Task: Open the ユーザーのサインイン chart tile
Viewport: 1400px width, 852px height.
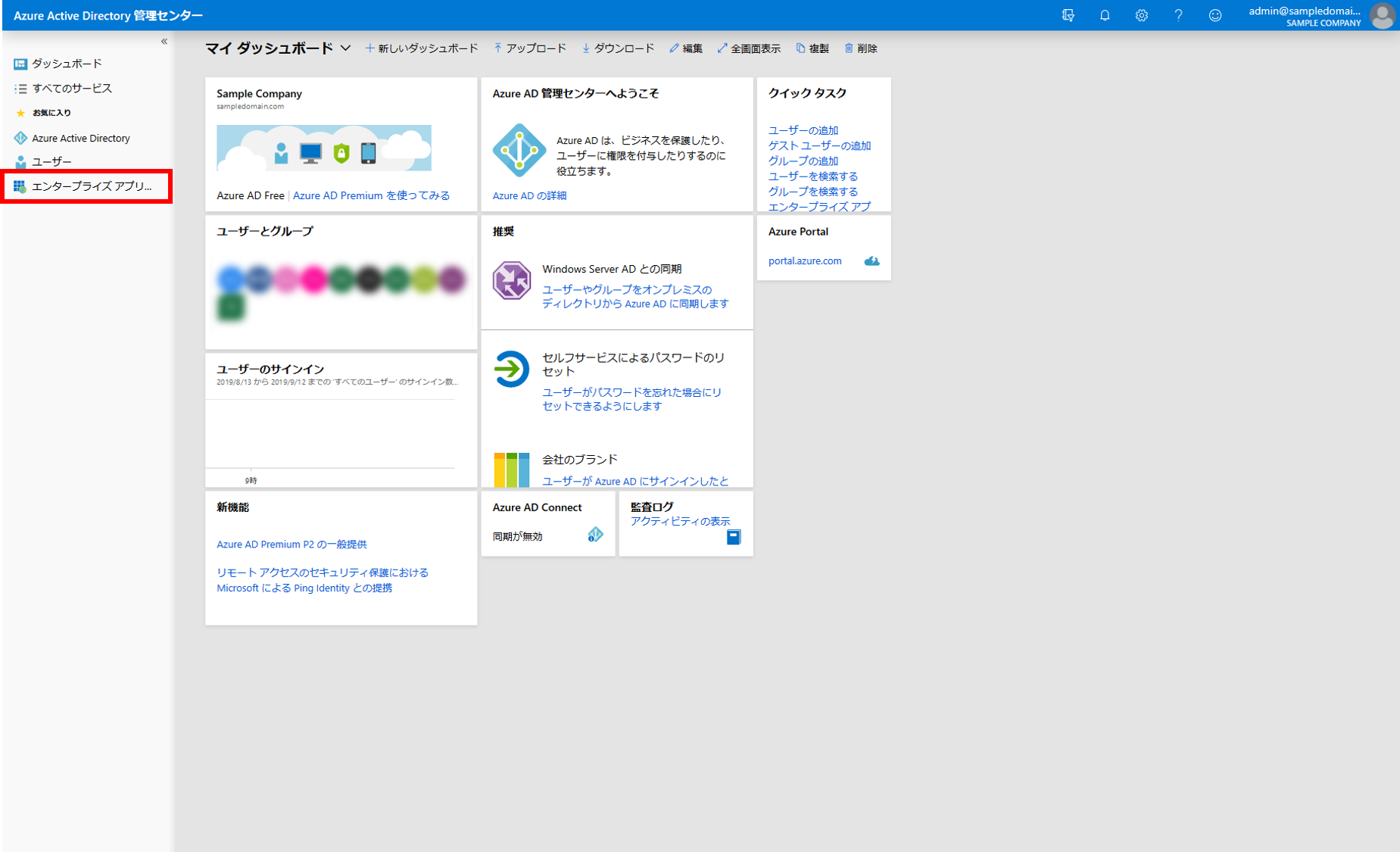Action: [341, 420]
